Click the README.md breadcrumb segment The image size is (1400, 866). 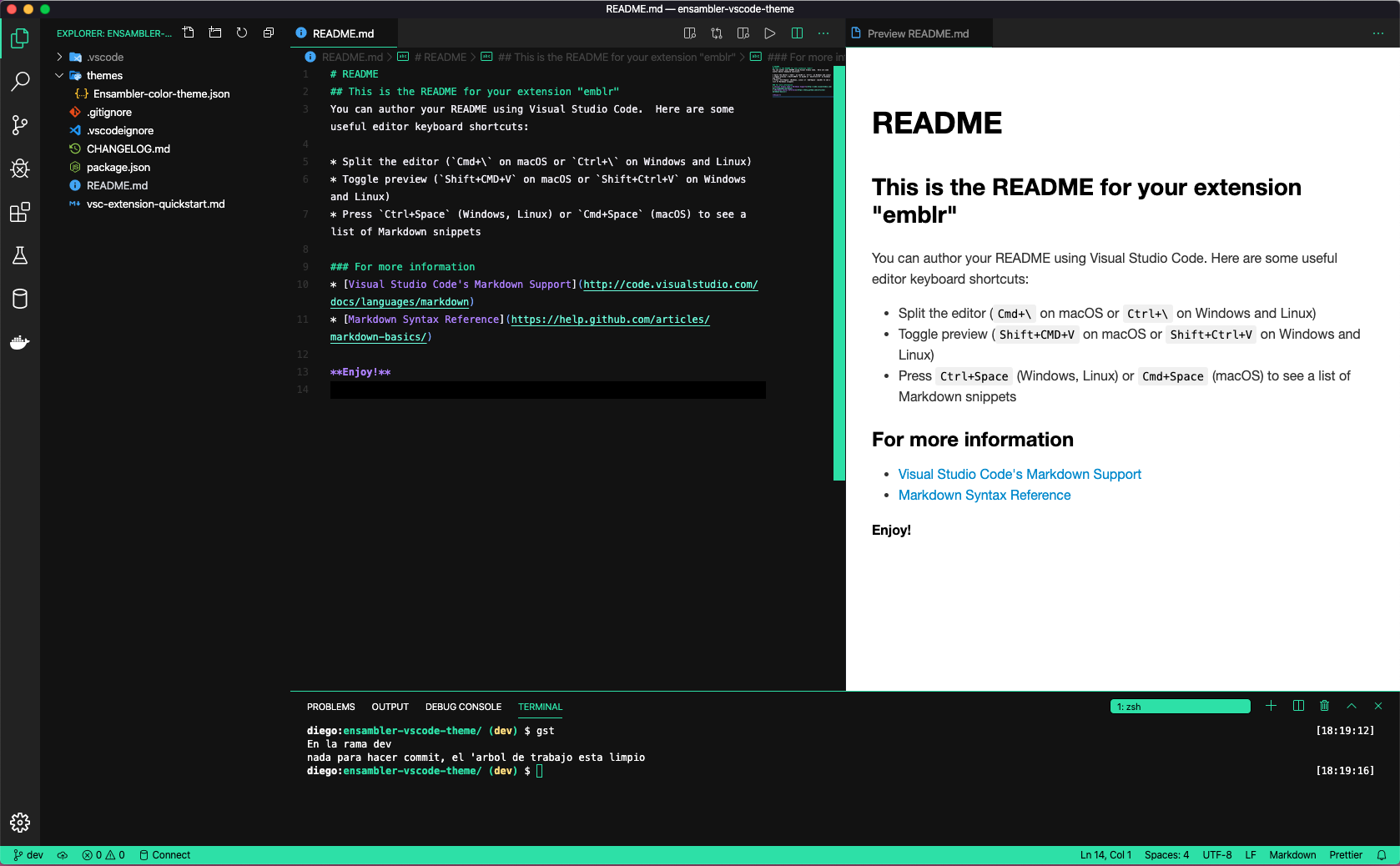(x=345, y=57)
